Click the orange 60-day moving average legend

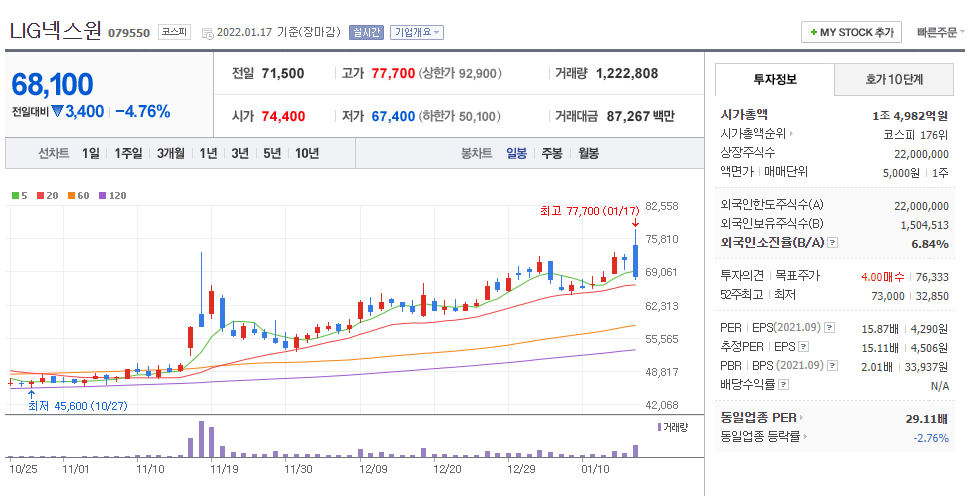tap(78, 195)
